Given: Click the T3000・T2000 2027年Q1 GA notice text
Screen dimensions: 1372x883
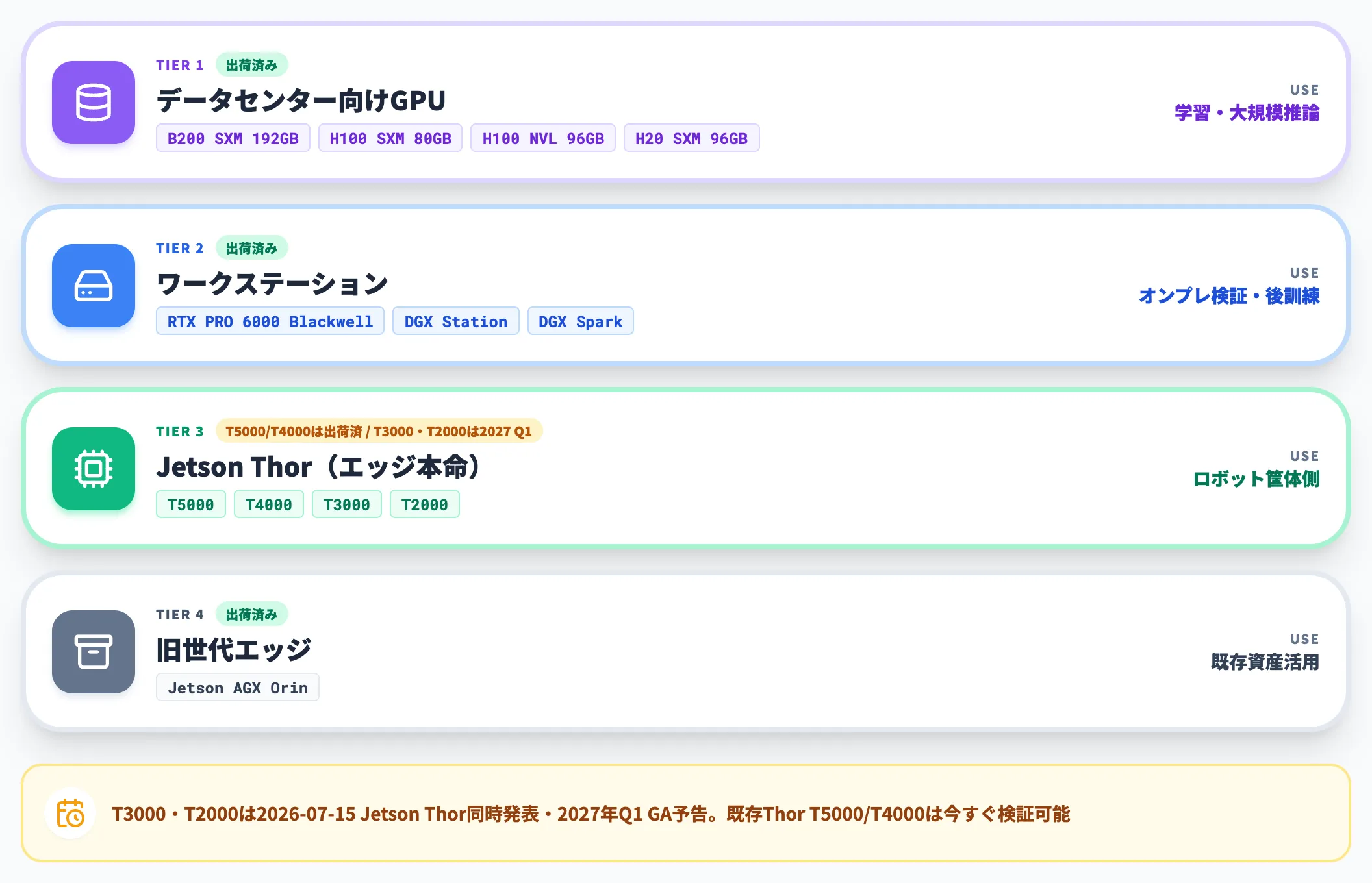Looking at the screenshot, I should pos(591,814).
